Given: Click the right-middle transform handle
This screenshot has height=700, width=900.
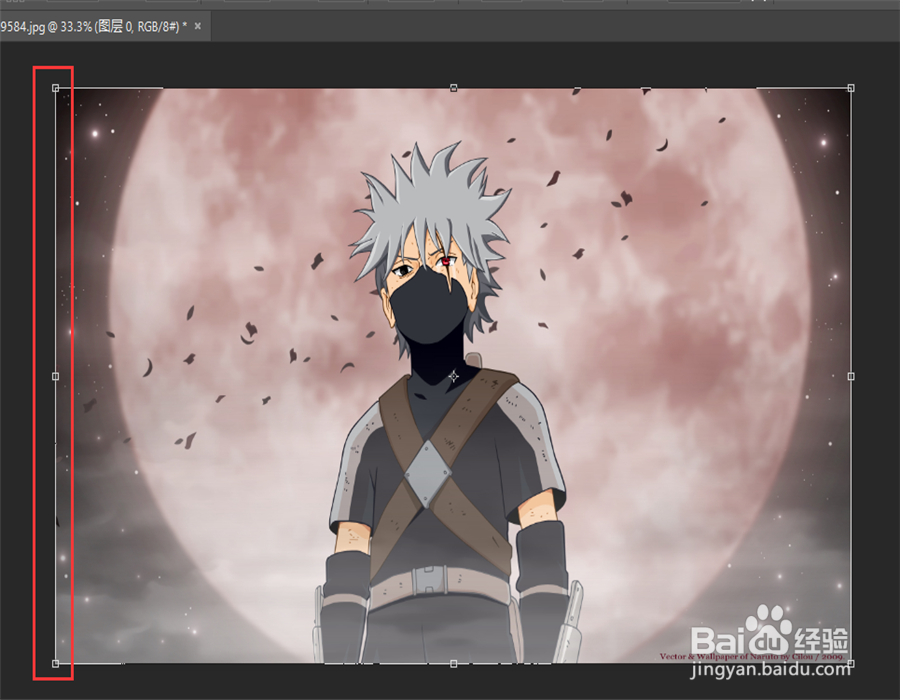Looking at the screenshot, I should 851,376.
